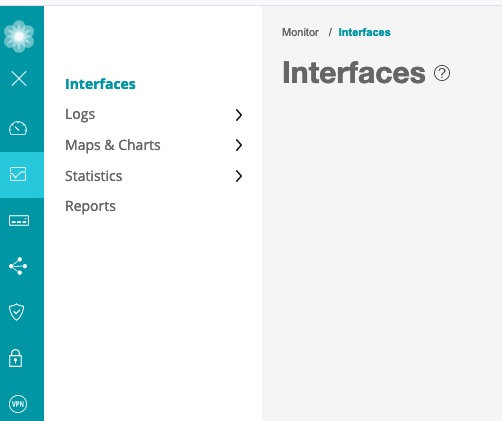
Task: Expand the Logs submenu chevron
Action: click(239, 115)
